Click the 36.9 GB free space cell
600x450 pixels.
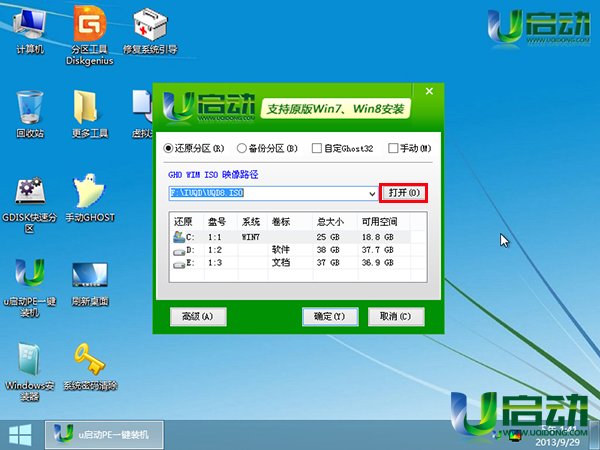(x=378, y=262)
